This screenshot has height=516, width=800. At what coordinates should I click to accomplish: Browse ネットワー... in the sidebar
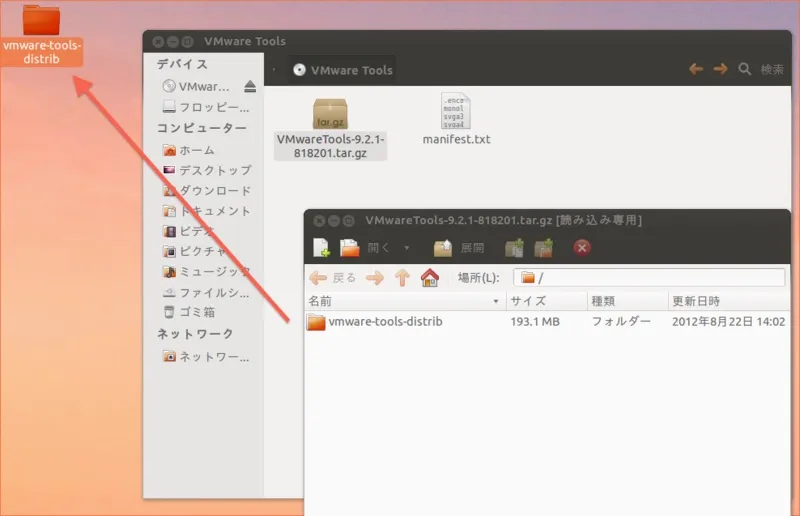206,356
